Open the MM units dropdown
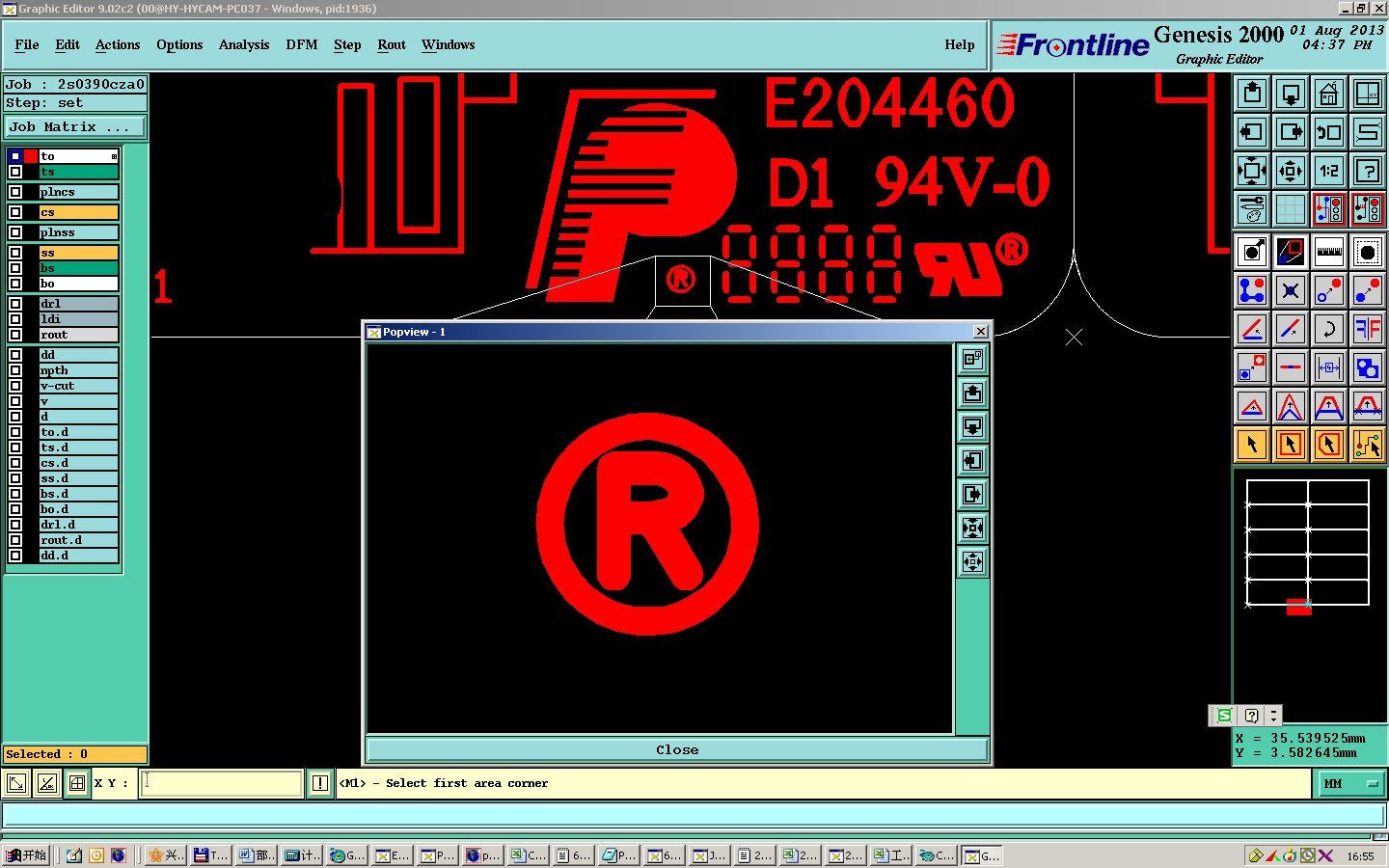Screen dimensions: 1389x868 [x=1350, y=784]
